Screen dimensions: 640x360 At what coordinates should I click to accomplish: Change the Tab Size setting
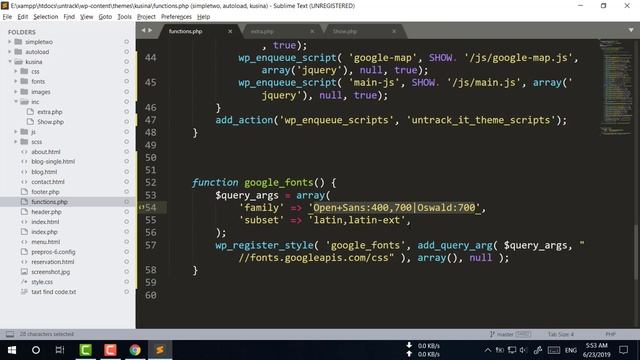click(x=560, y=334)
